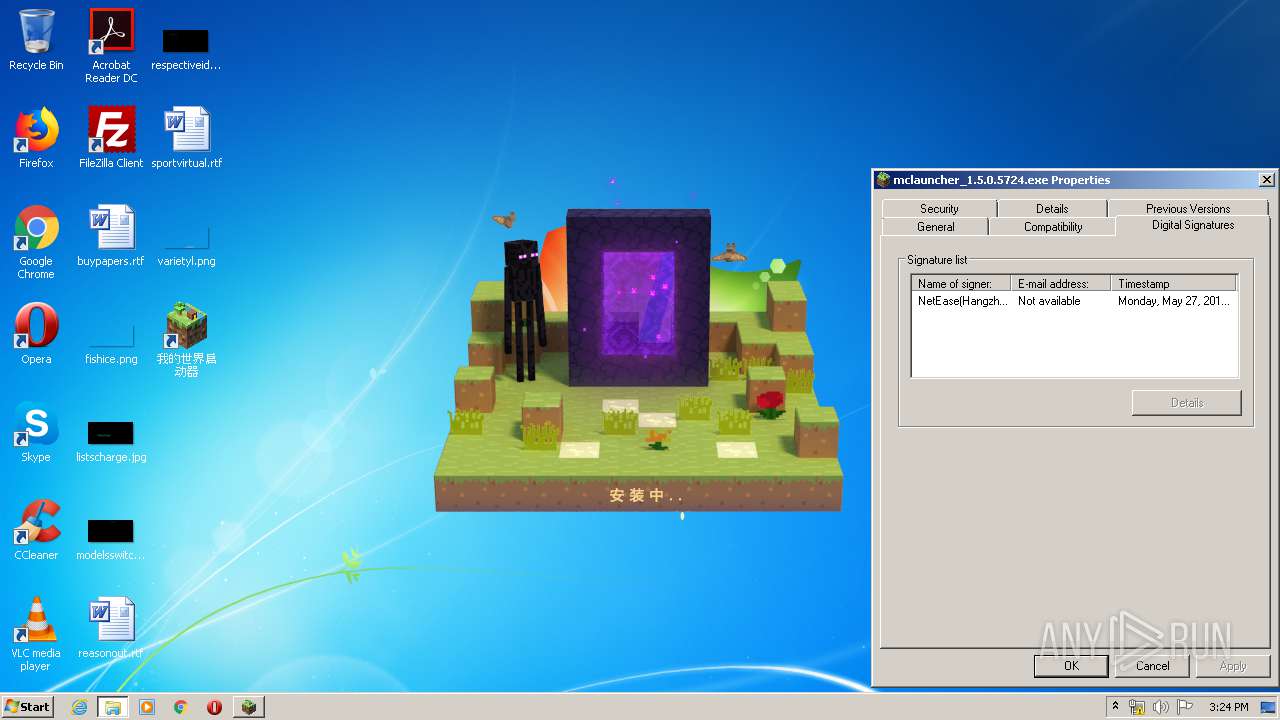1280x720 pixels.
Task: Select sportvirtual.rtf document icon
Action: [186, 138]
